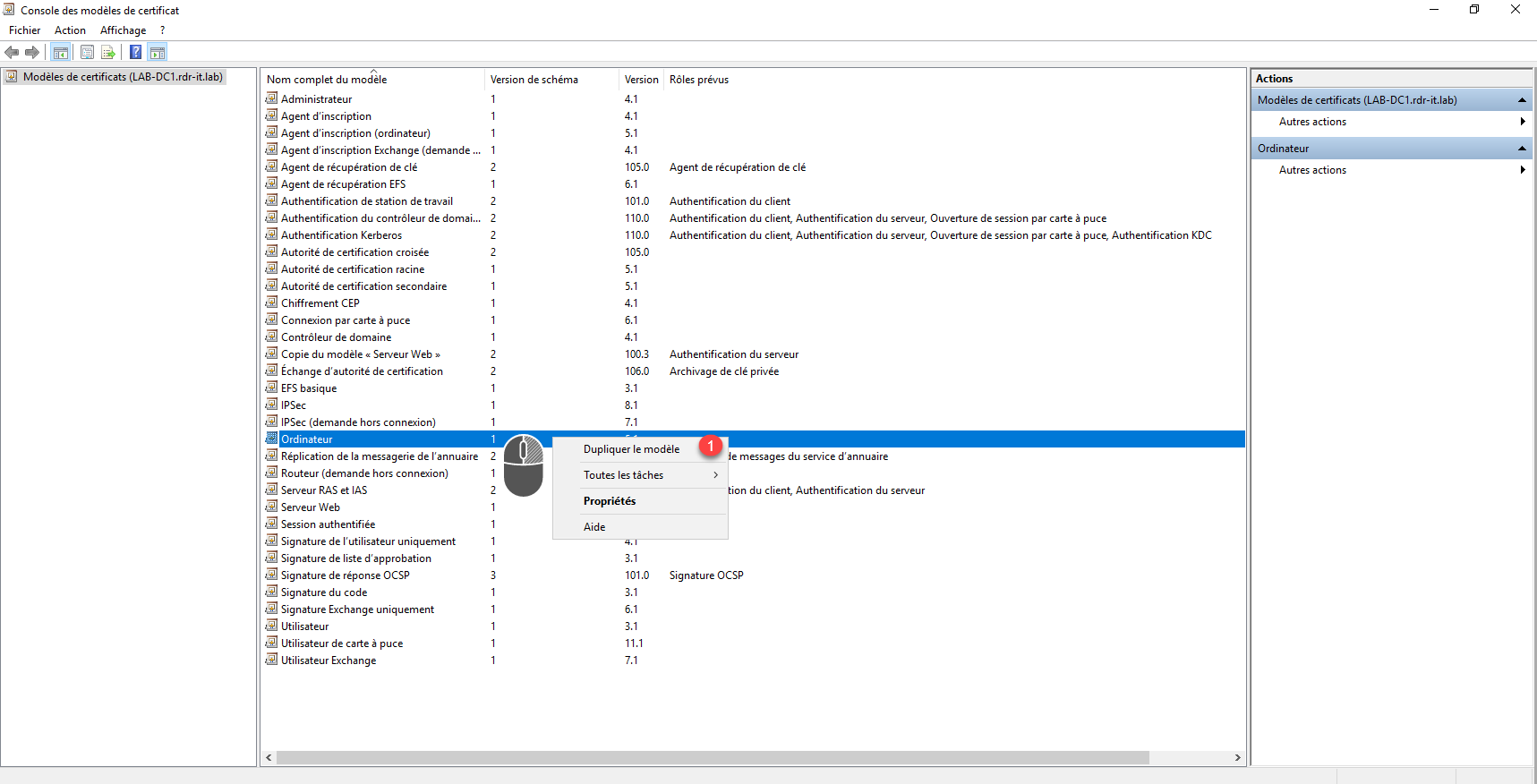Open the Properties toolbar icon
Viewport: 1537px width, 784px height.
tap(87, 53)
